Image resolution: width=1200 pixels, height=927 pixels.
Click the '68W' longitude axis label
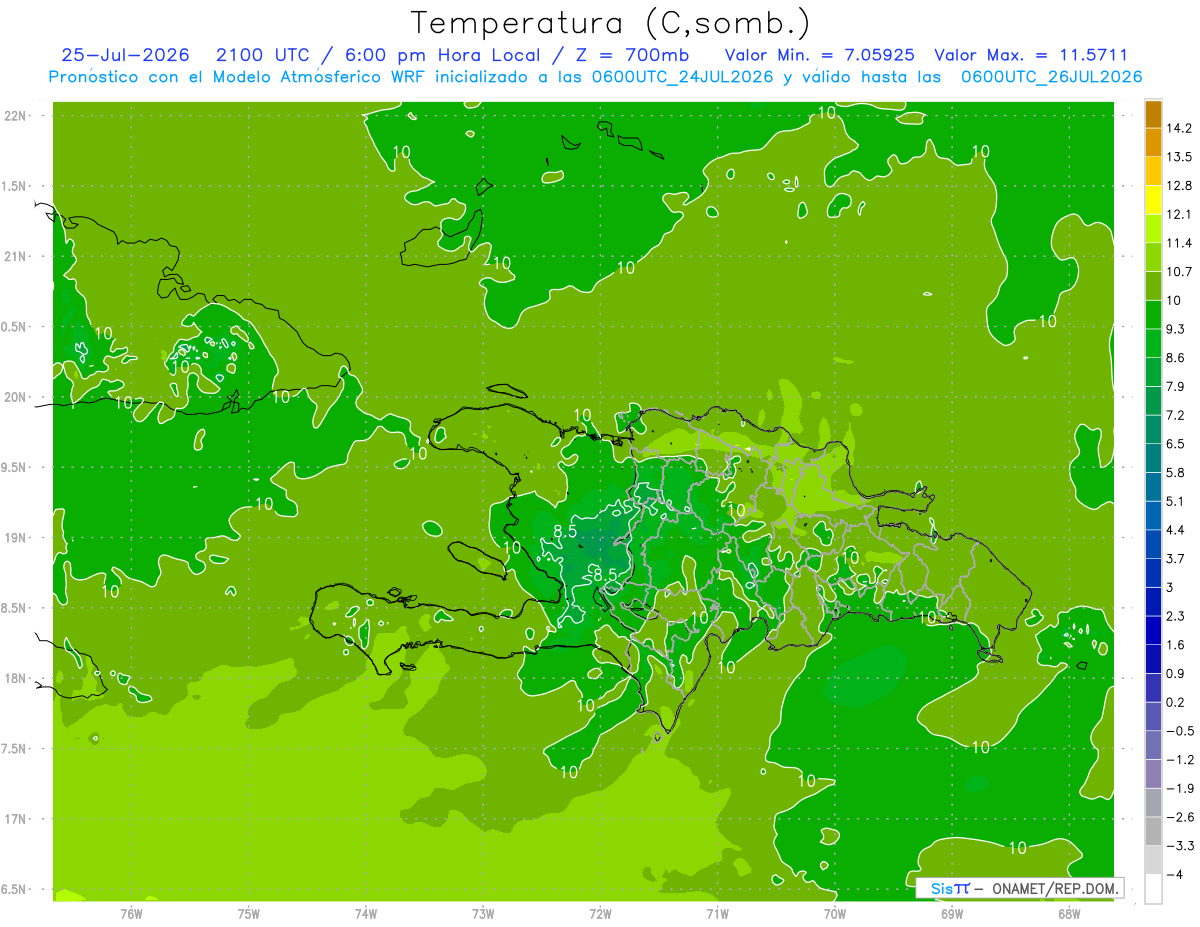tap(1069, 913)
